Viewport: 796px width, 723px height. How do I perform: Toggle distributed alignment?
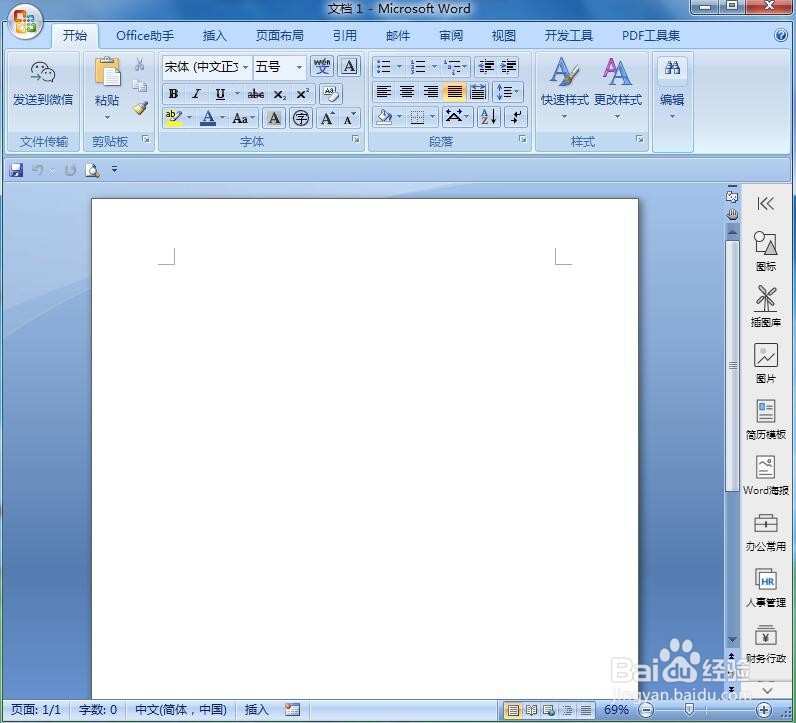pos(478,92)
